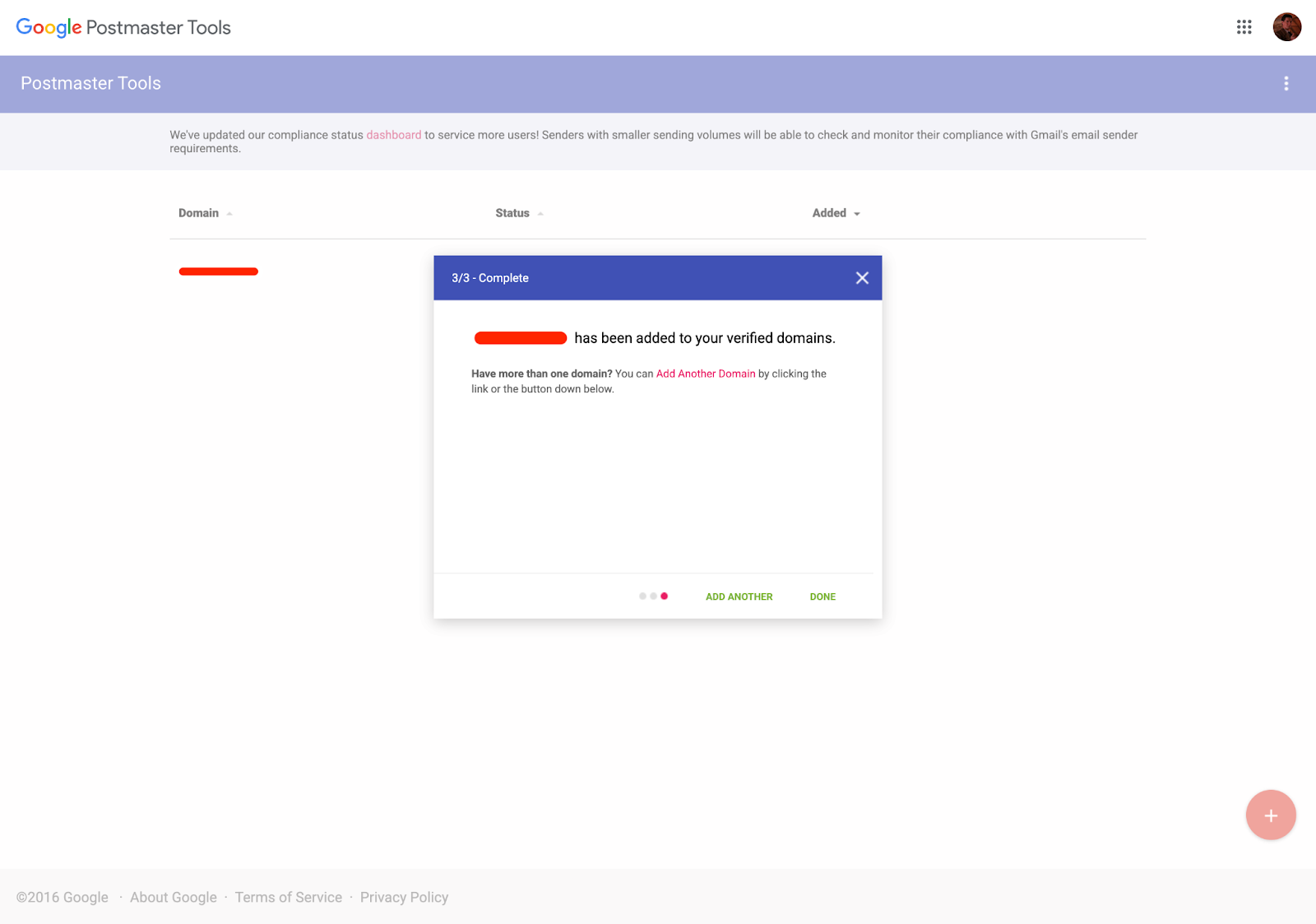
Task: Click the third pink step indicator dot
Action: click(x=665, y=597)
